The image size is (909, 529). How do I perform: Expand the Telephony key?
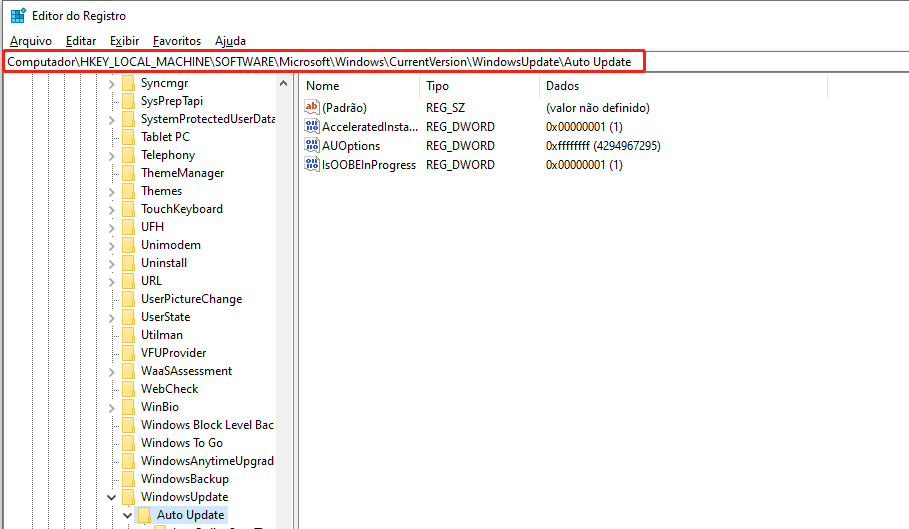[x=111, y=156]
